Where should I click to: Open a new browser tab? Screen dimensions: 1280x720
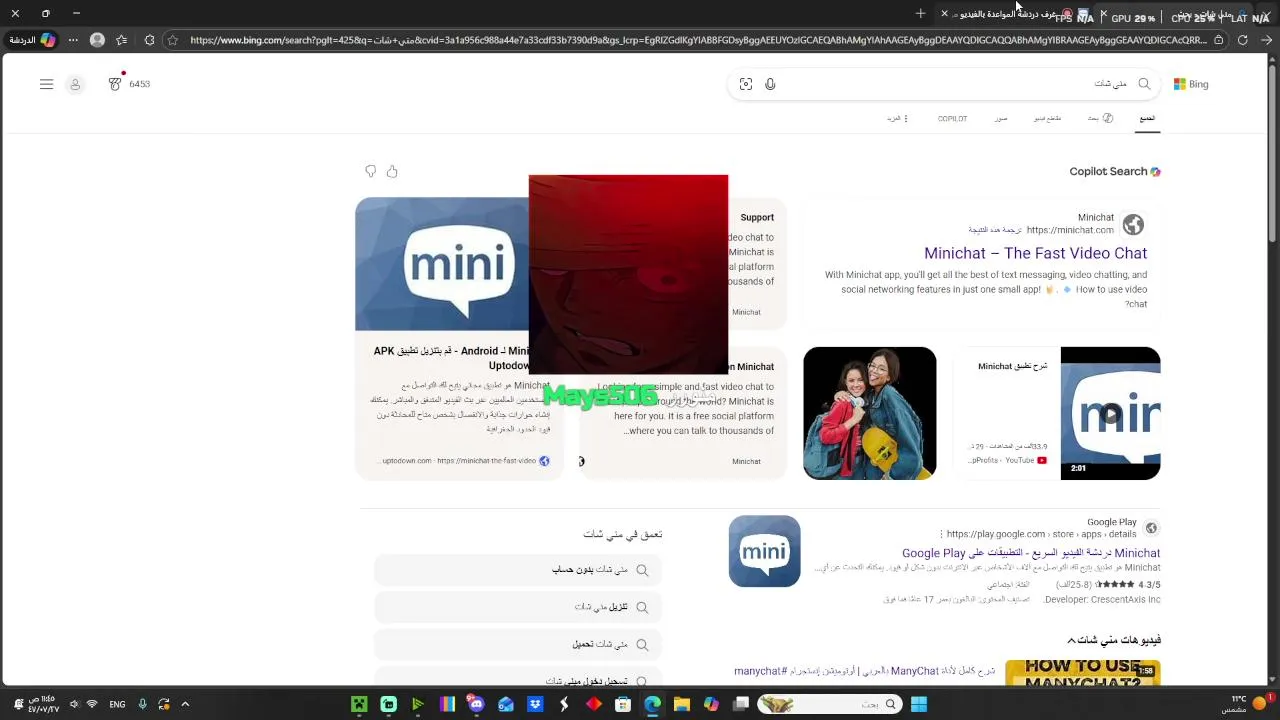point(920,14)
